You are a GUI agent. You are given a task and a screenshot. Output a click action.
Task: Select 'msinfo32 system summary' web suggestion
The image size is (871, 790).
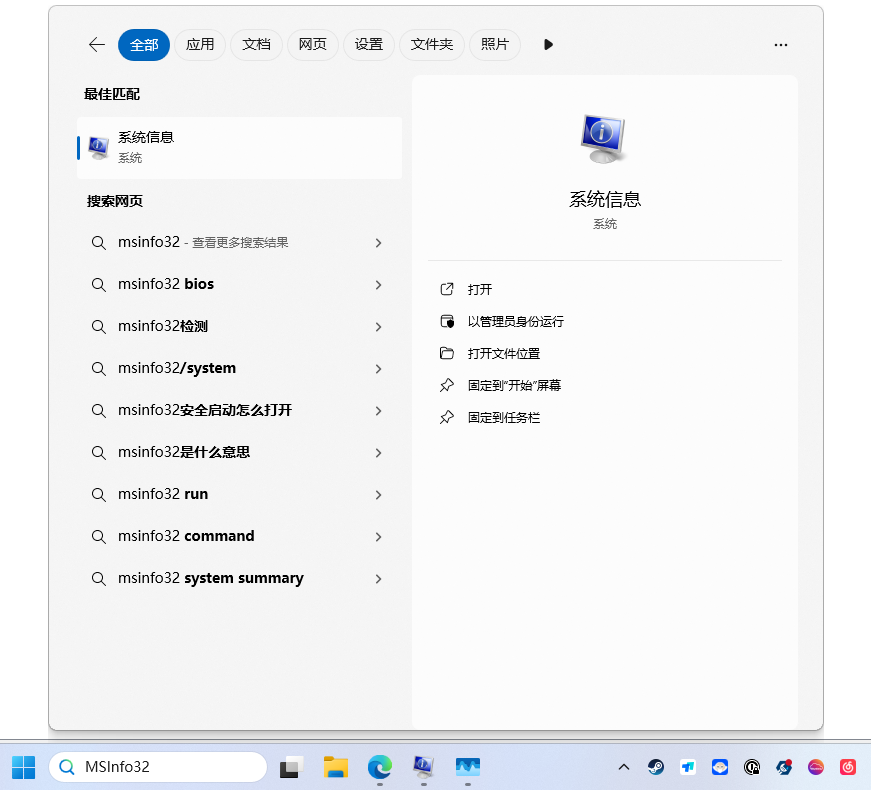[210, 578]
